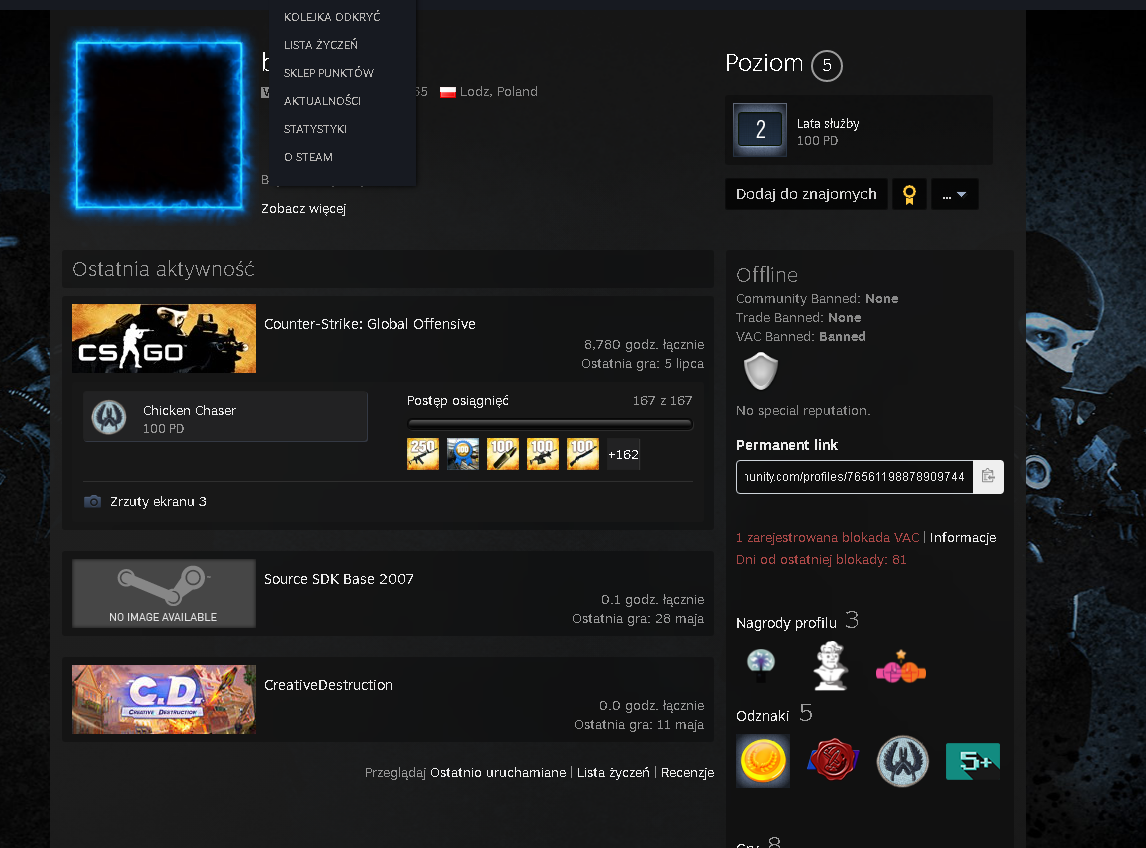Click the permanent link text field
1146x848 pixels.
pyautogui.click(x=854, y=477)
